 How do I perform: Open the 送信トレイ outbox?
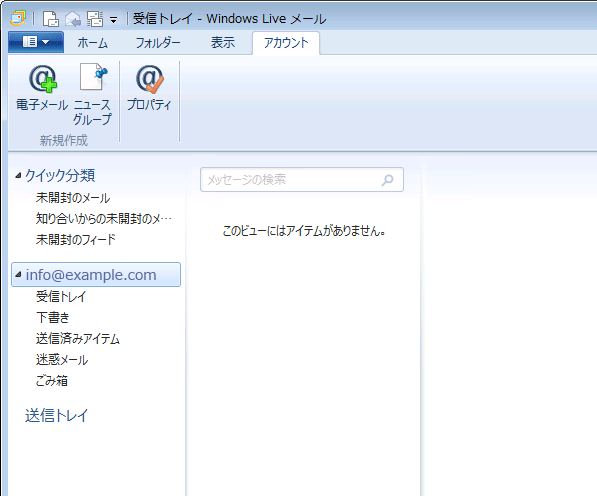(56, 416)
